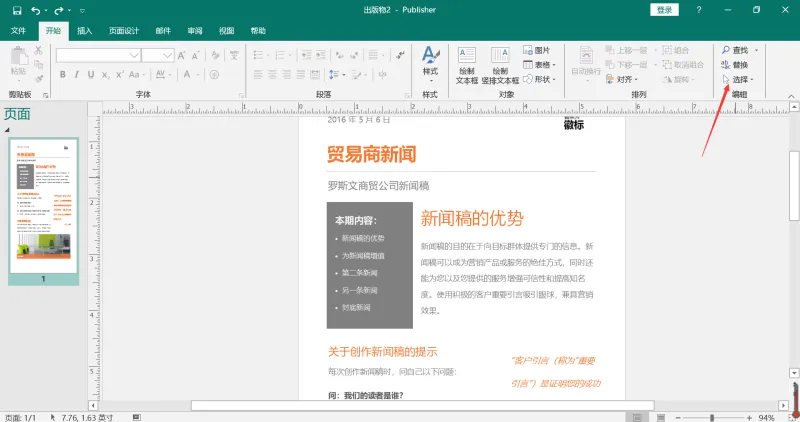
Task: Collapse the 页面 navigation pane arrow
Action: tap(7, 130)
